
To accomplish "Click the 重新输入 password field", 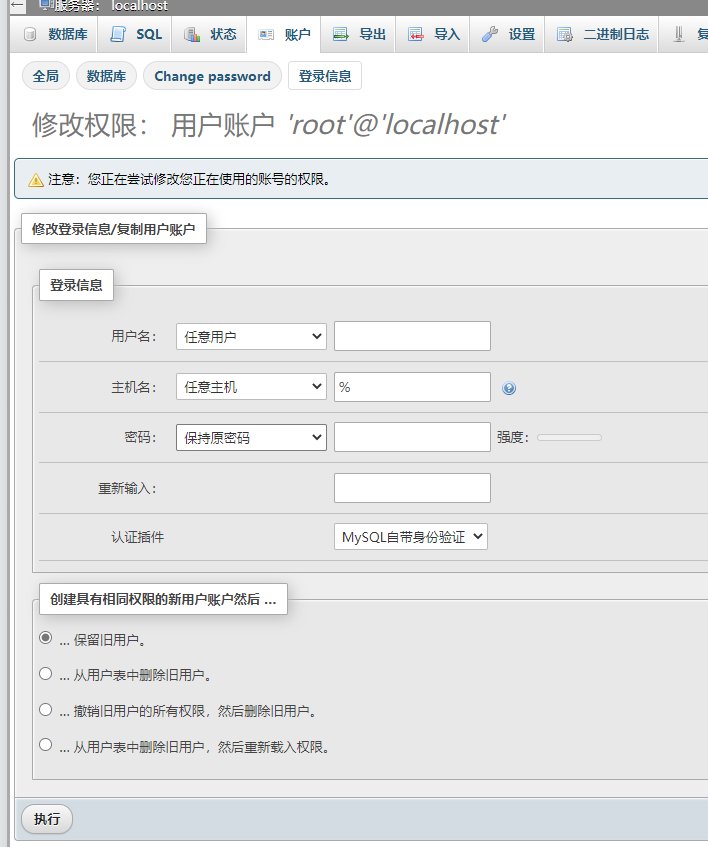I will pyautogui.click(x=413, y=488).
